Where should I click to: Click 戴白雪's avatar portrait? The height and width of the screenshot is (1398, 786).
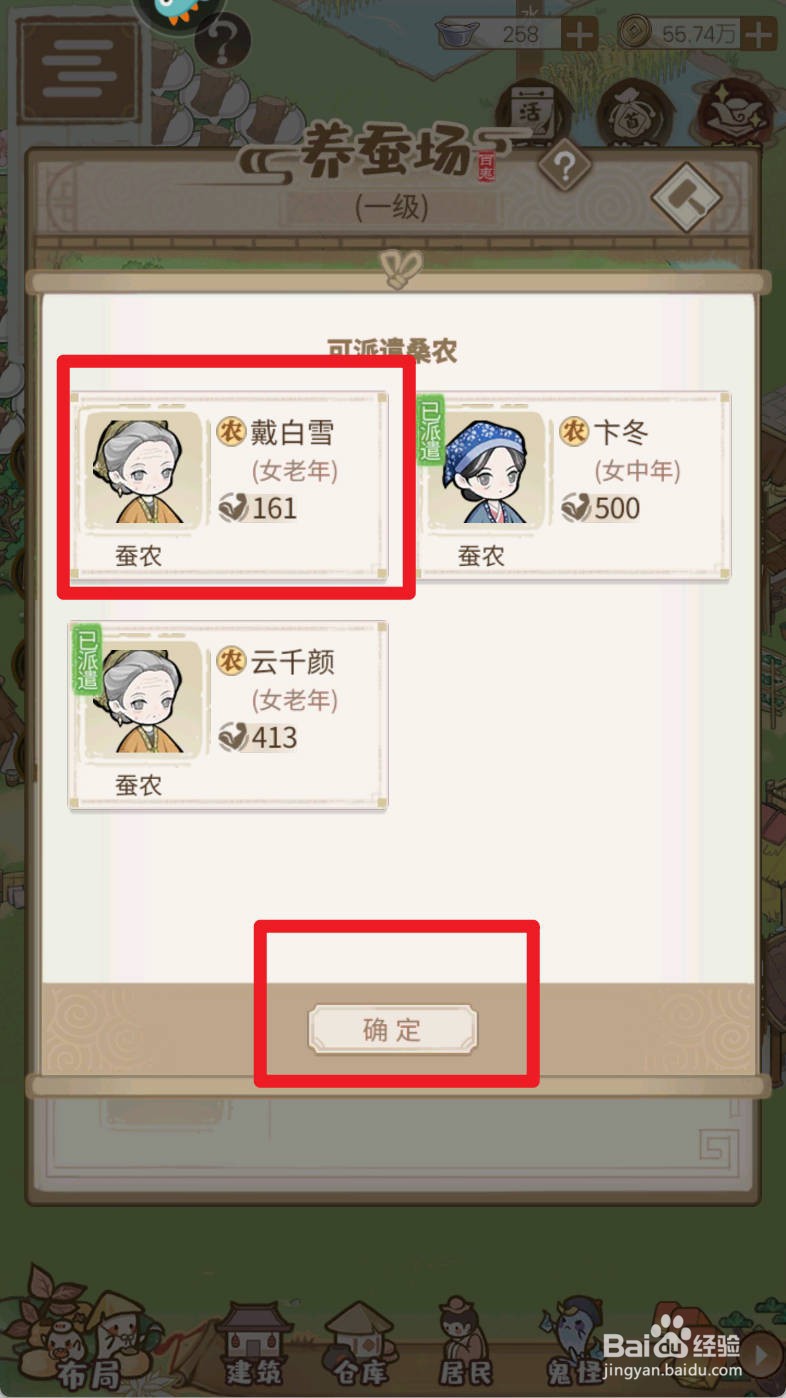(x=142, y=469)
